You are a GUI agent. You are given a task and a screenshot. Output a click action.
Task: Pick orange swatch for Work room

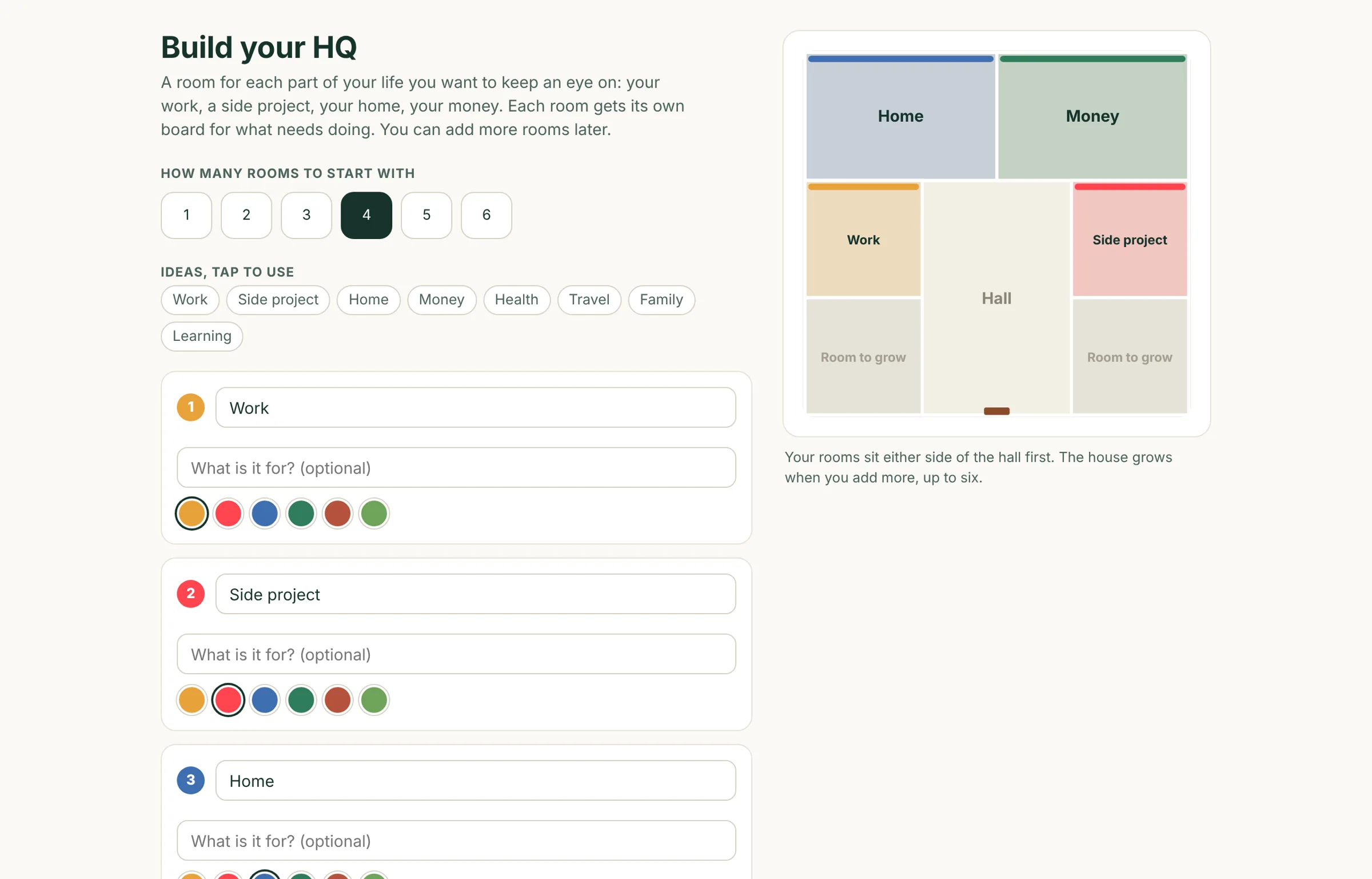(192, 514)
